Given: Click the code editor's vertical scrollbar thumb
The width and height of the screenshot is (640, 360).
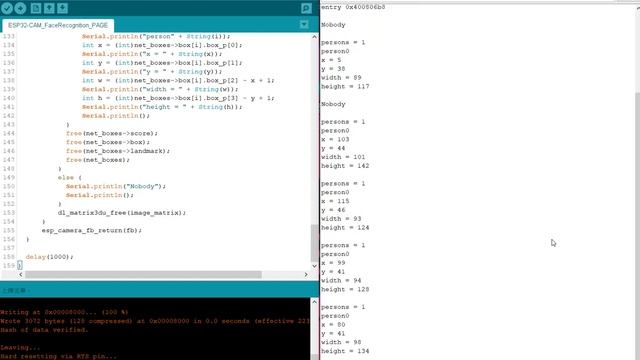Looking at the screenshot, I should click(x=314, y=243).
